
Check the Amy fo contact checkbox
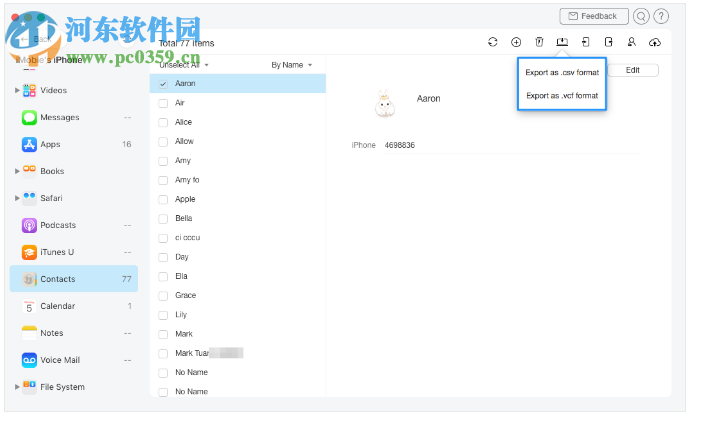click(x=163, y=180)
